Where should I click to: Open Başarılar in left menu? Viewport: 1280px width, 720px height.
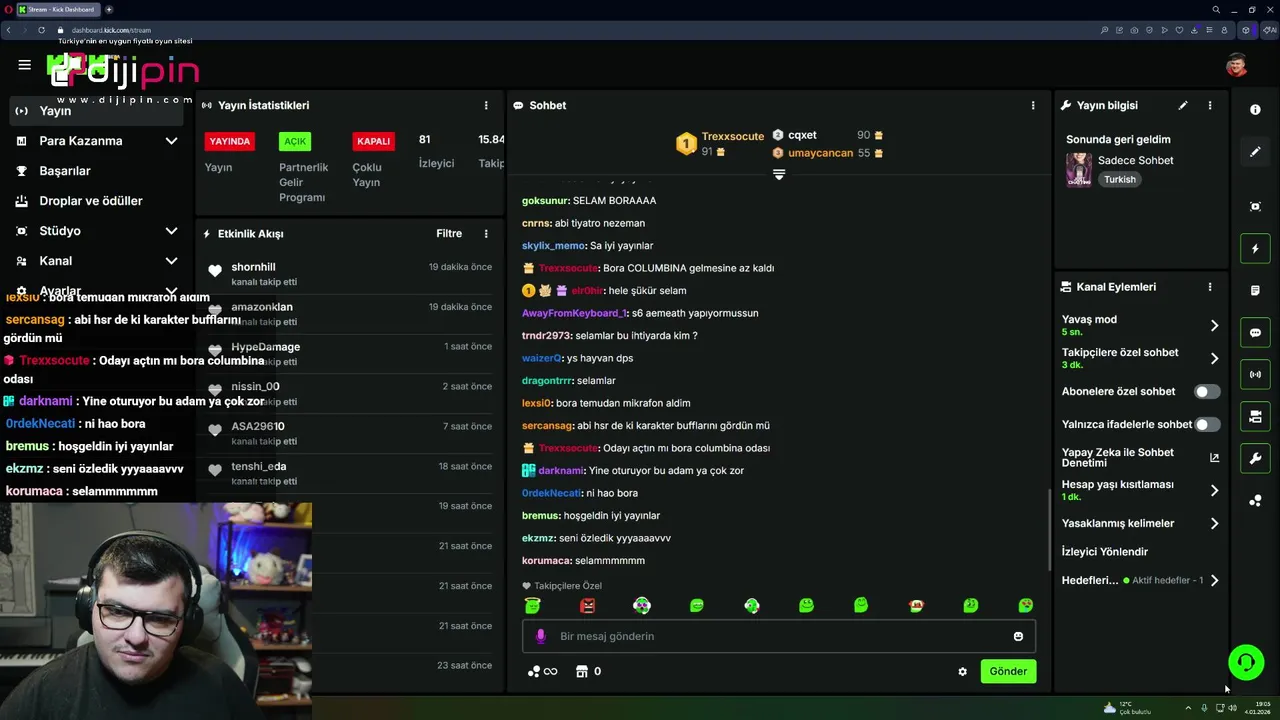(x=65, y=171)
